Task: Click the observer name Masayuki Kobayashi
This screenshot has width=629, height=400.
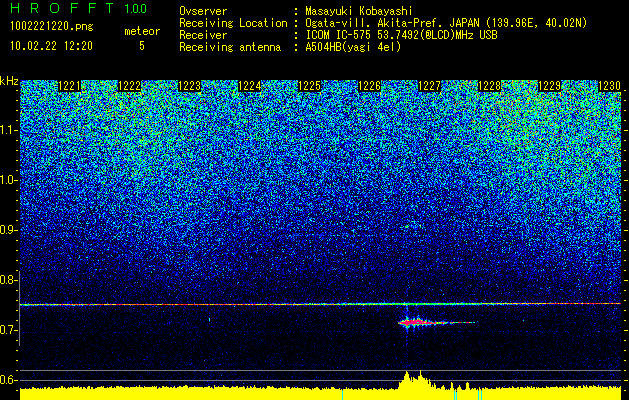Action: [x=359, y=11]
